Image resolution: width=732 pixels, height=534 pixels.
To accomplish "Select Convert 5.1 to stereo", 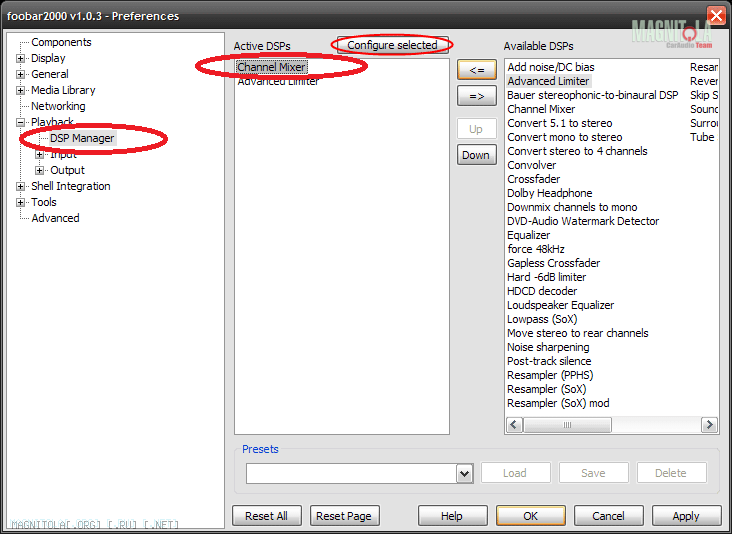I will tap(560, 123).
